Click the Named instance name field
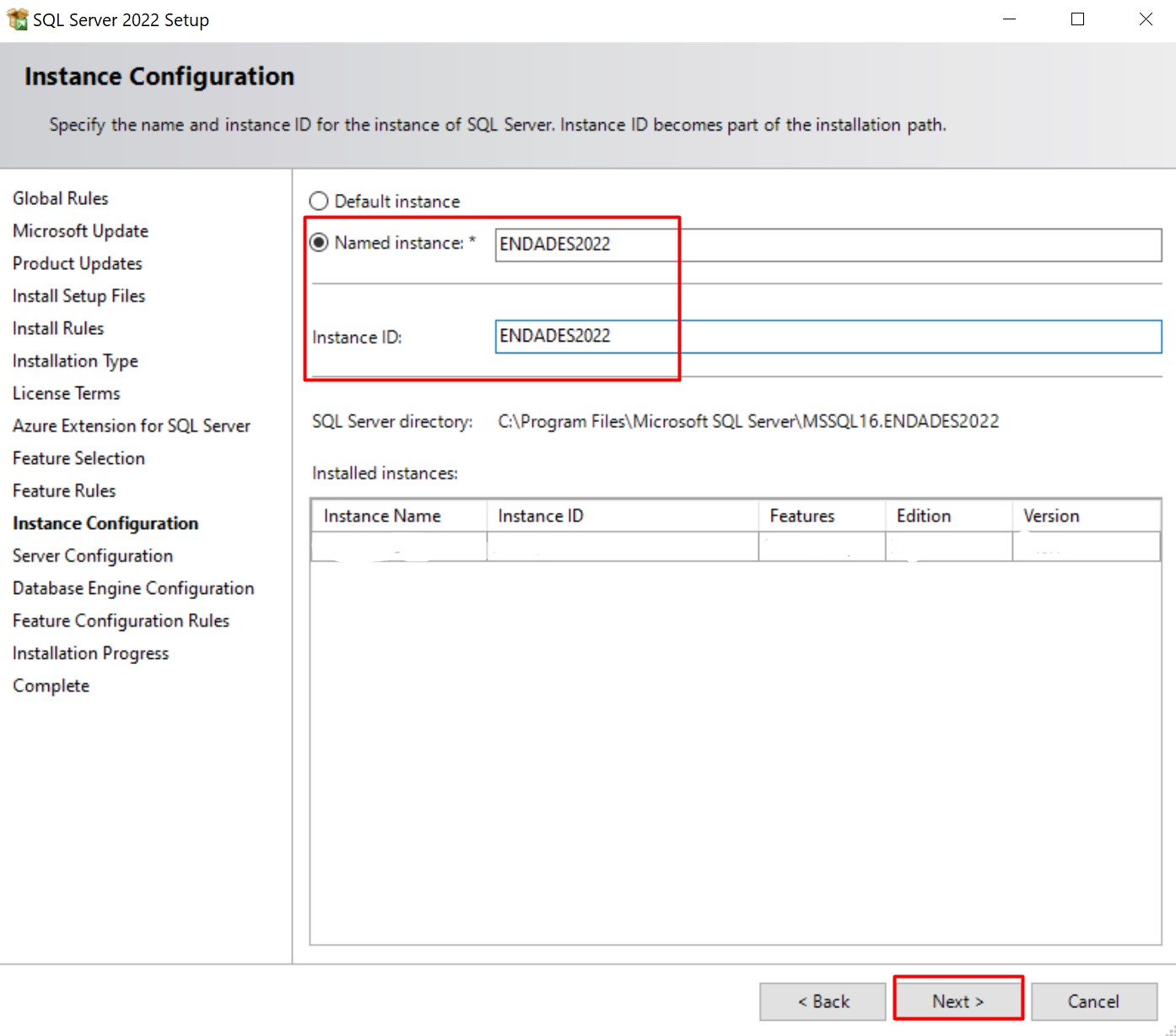Image resolution: width=1176 pixels, height=1036 pixels. pyautogui.click(x=828, y=245)
